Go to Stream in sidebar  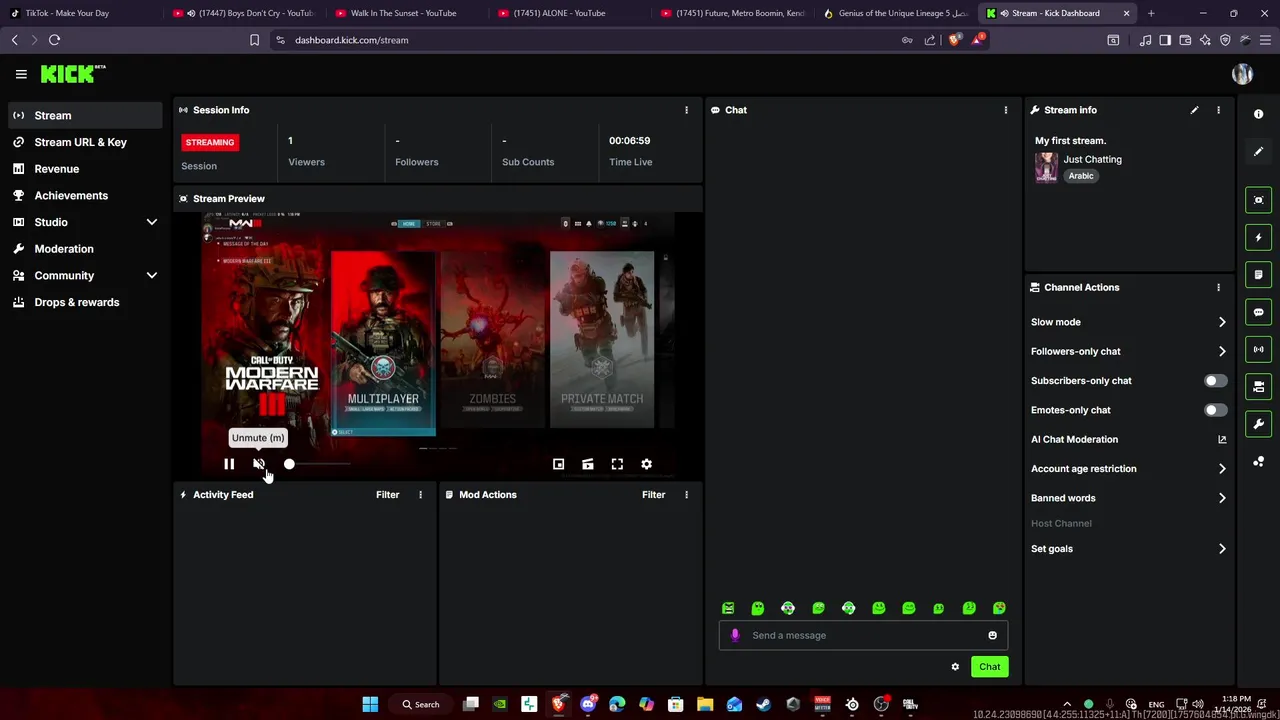(85, 115)
